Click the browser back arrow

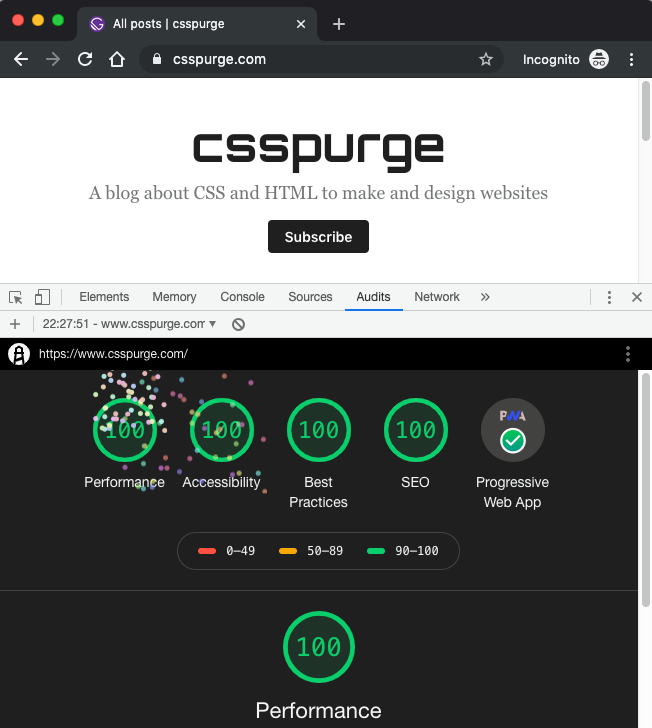click(x=21, y=60)
